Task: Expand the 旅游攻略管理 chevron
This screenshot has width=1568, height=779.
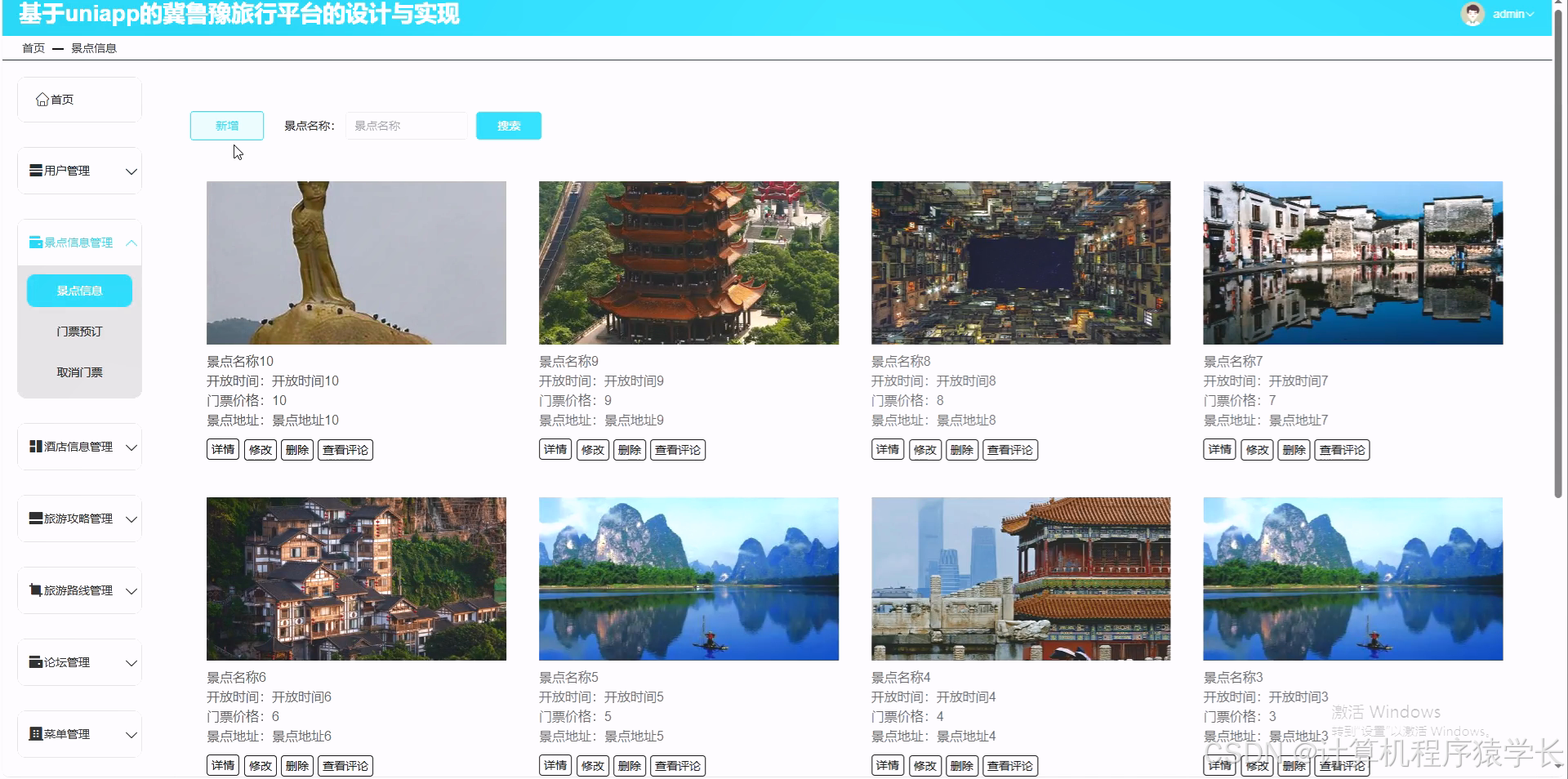Action: [x=131, y=519]
